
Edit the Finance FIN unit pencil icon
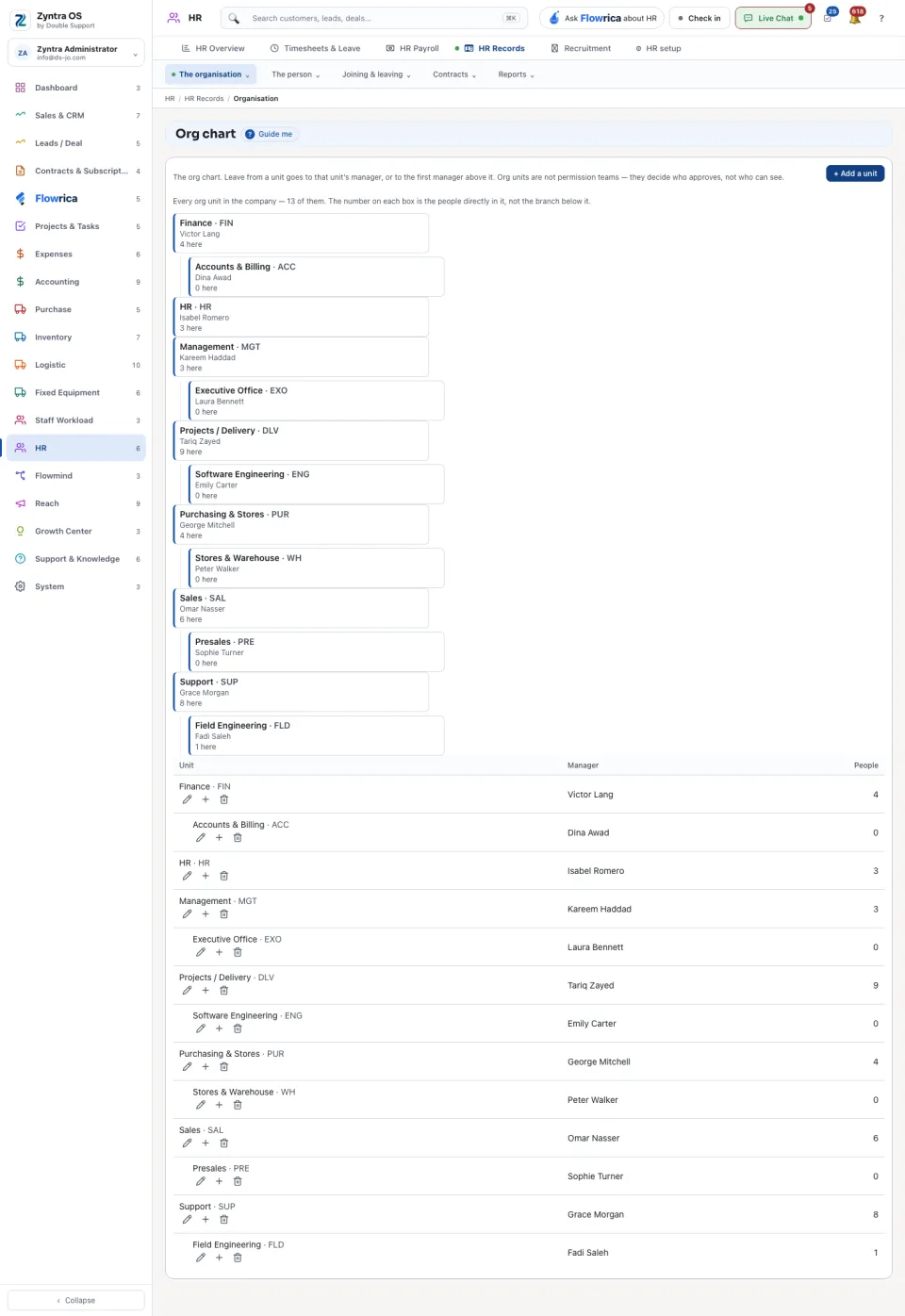[x=187, y=799]
